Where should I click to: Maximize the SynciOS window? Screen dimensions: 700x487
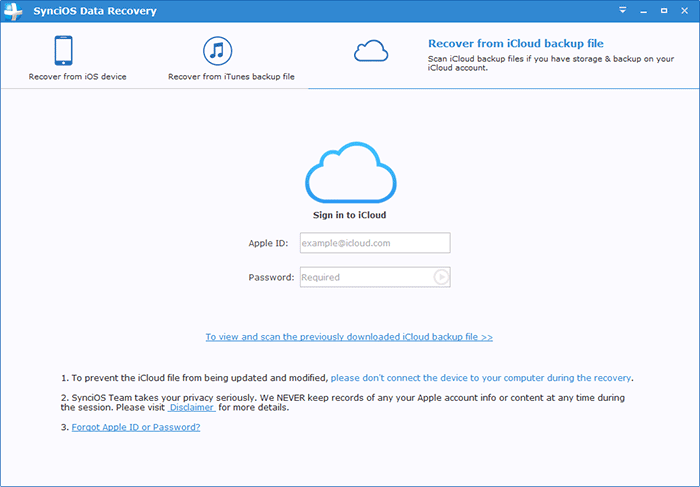pos(664,11)
